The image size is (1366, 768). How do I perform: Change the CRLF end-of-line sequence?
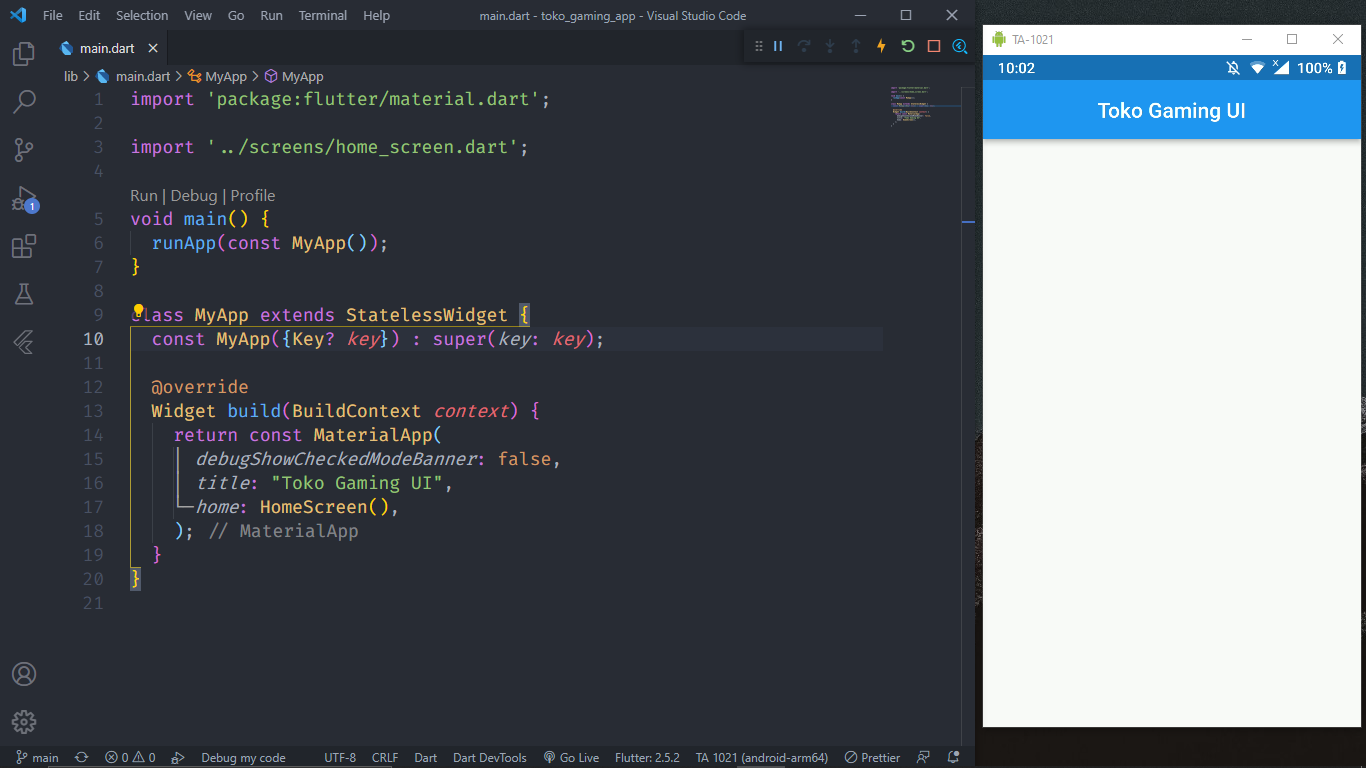[x=385, y=757]
